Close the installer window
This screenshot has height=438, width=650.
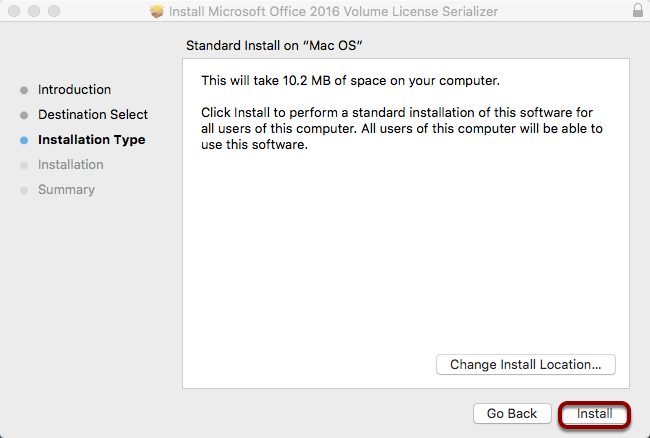pyautogui.click(x=14, y=11)
